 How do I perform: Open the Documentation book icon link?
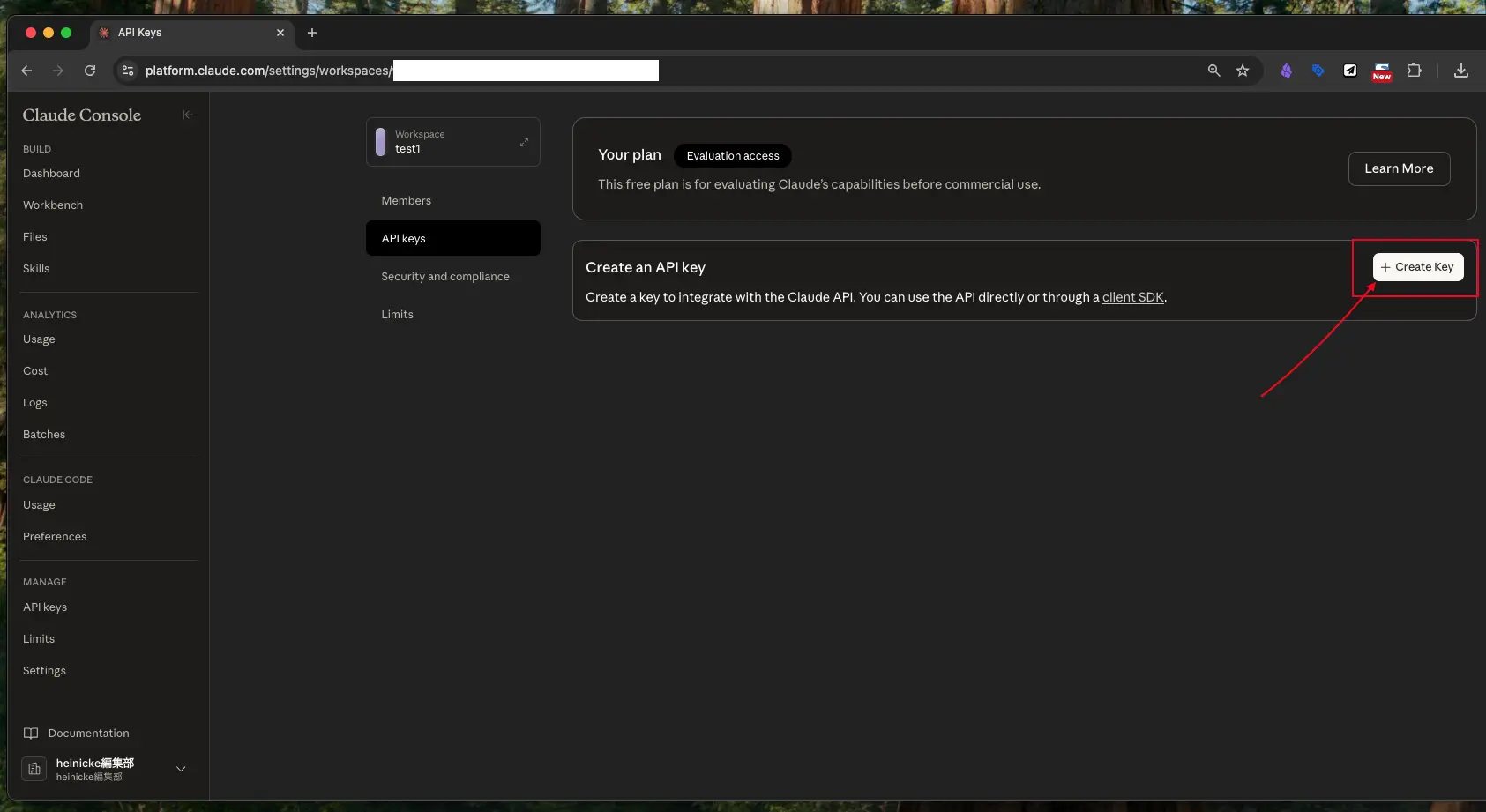click(31, 734)
